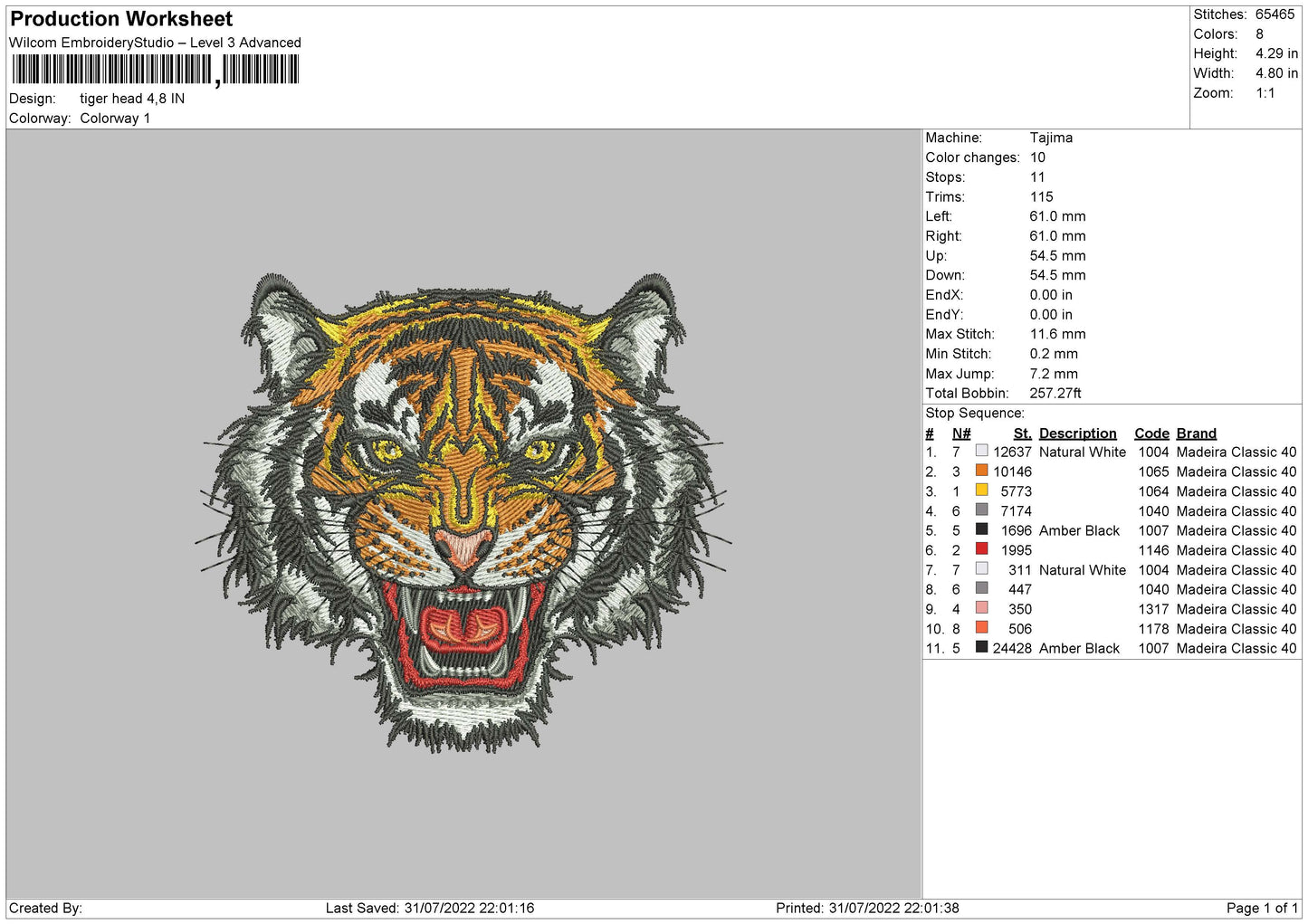Click stitch count 24428 in stop 11
The width and height of the screenshot is (1308, 924).
1012,649
